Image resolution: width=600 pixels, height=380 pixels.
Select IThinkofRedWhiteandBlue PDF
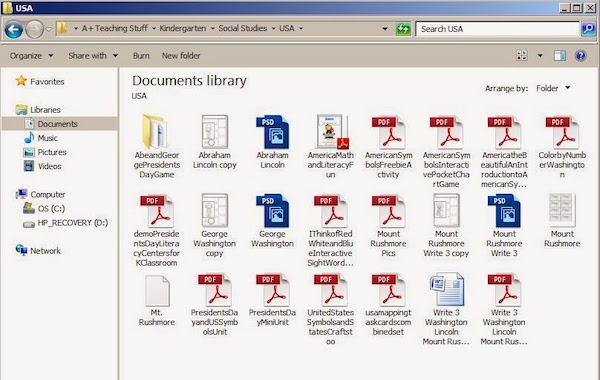(x=331, y=230)
